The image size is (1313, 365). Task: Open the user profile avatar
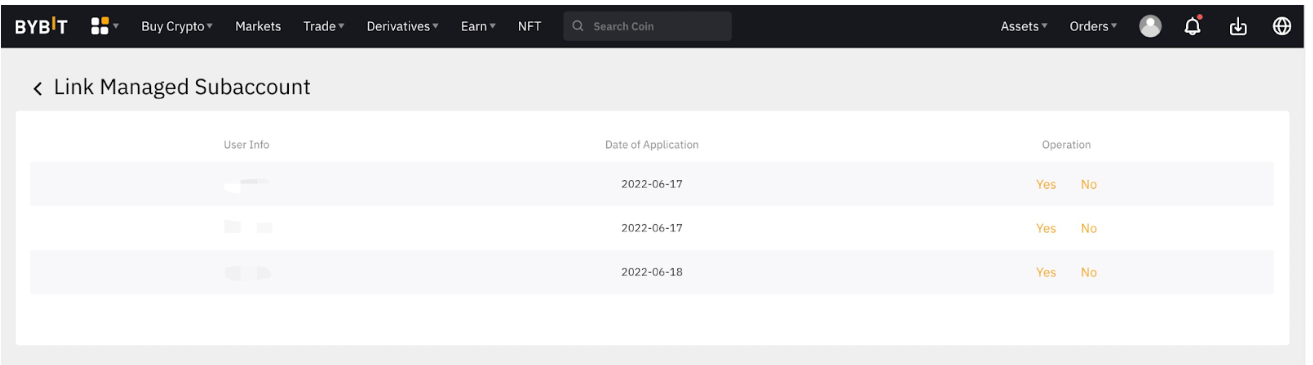[1151, 27]
